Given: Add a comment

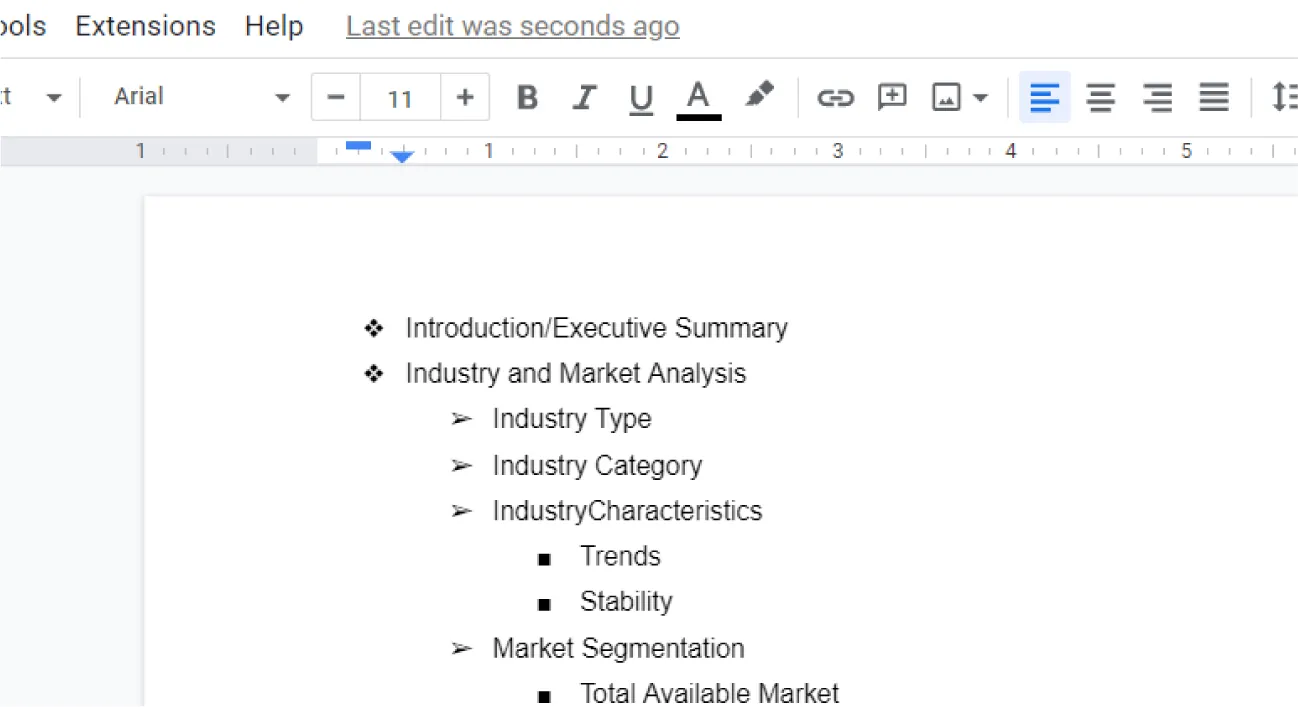Looking at the screenshot, I should pyautogui.click(x=891, y=97).
